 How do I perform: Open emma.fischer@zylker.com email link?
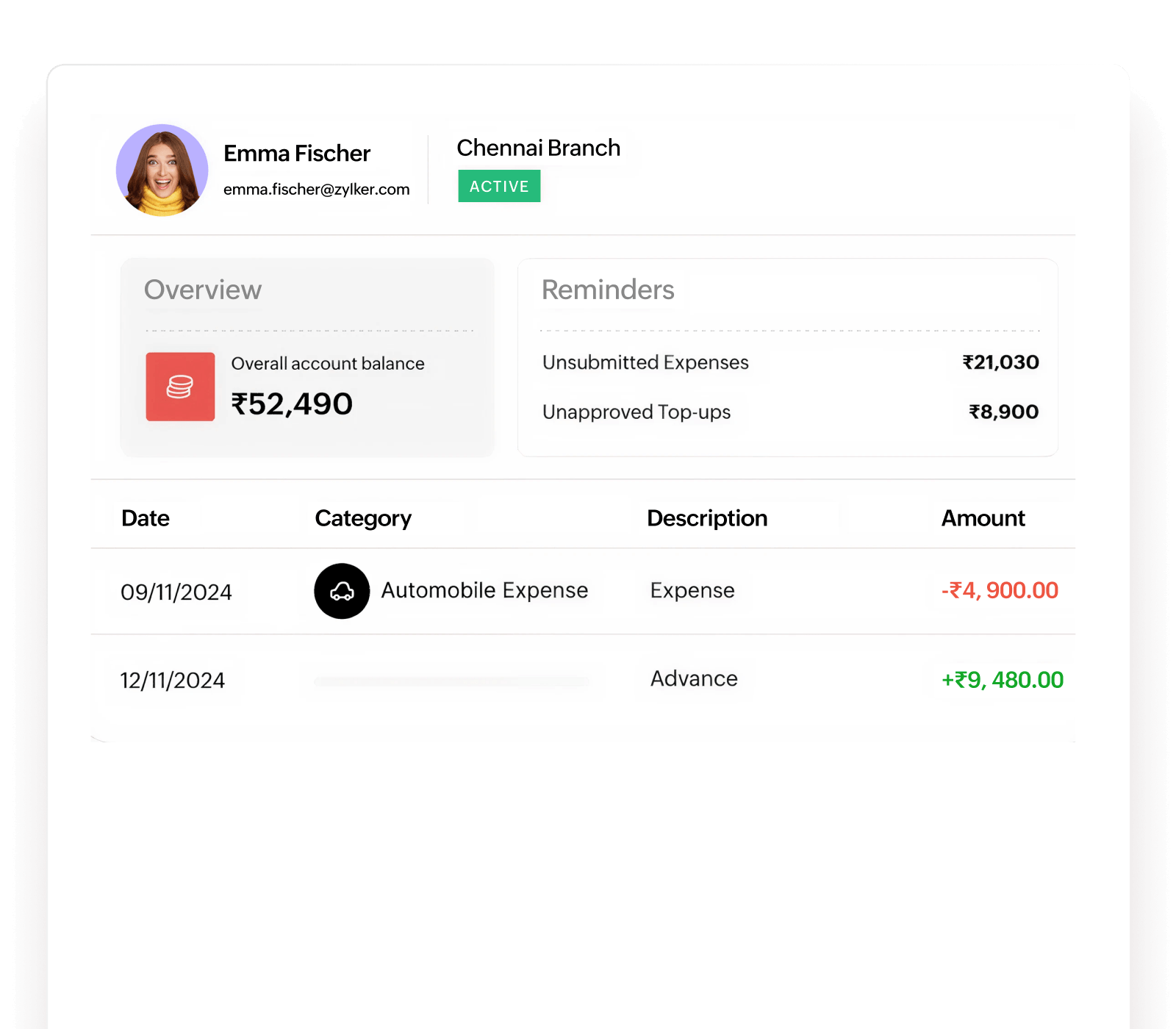317,189
